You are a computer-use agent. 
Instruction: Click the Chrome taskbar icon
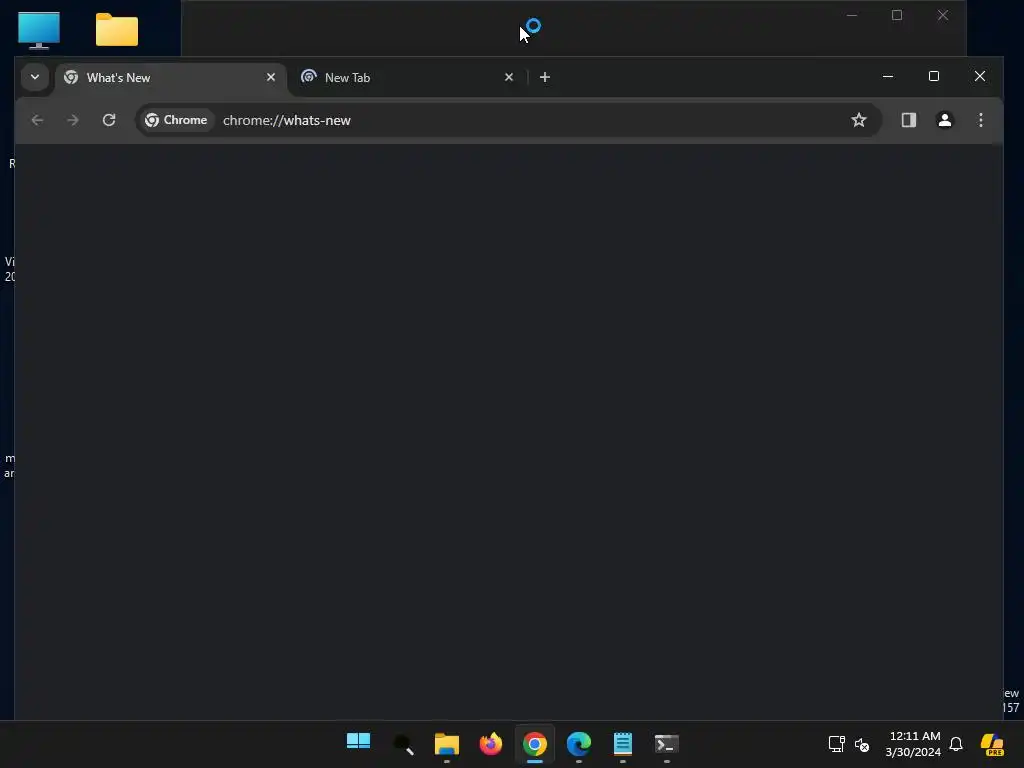pyautogui.click(x=534, y=744)
